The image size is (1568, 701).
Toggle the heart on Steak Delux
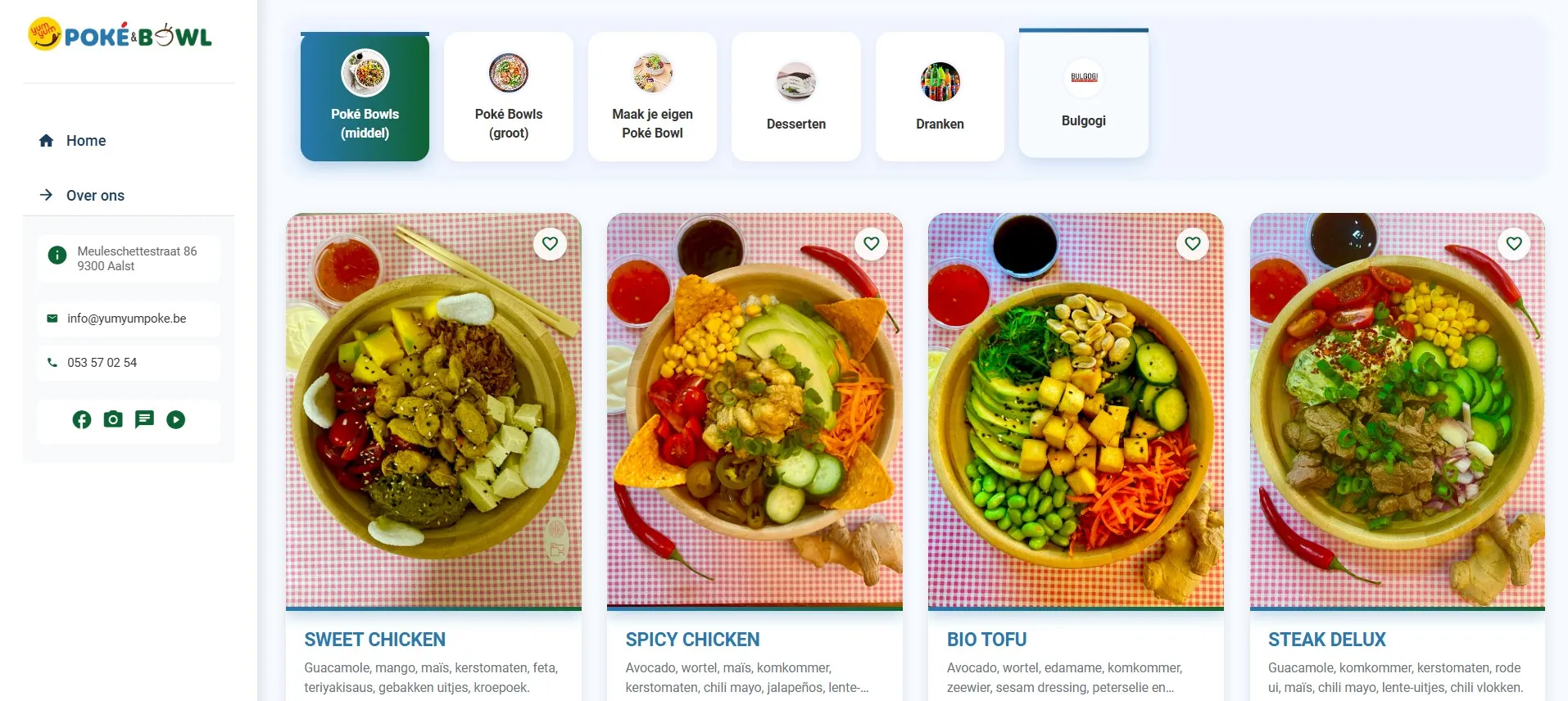pos(1514,243)
